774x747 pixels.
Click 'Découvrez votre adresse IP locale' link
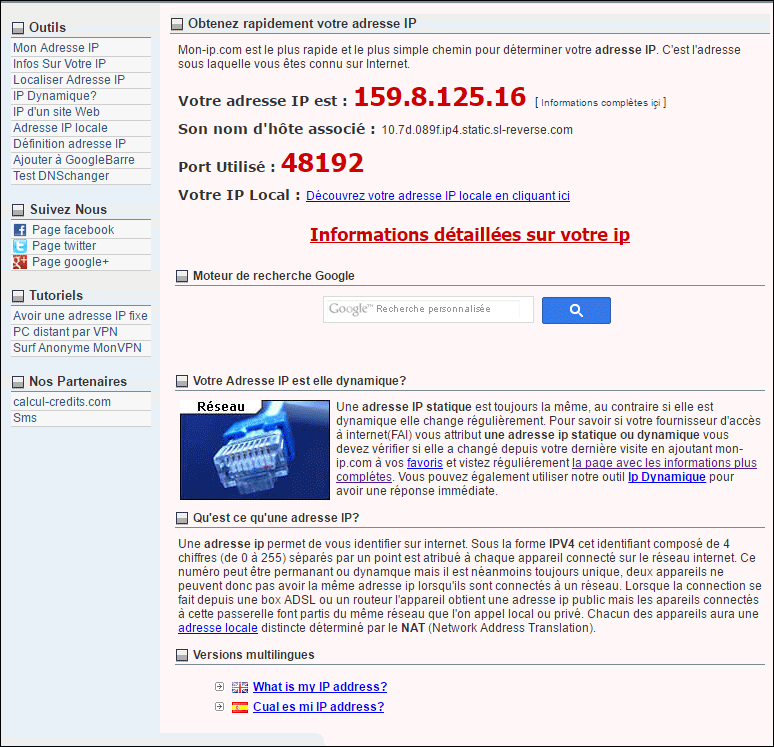tap(438, 196)
